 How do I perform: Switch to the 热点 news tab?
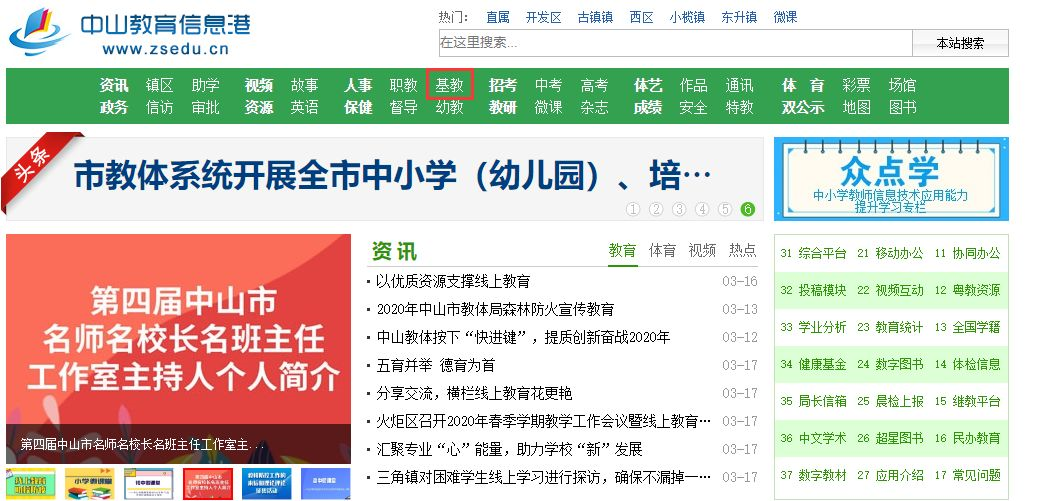pyautogui.click(x=742, y=250)
